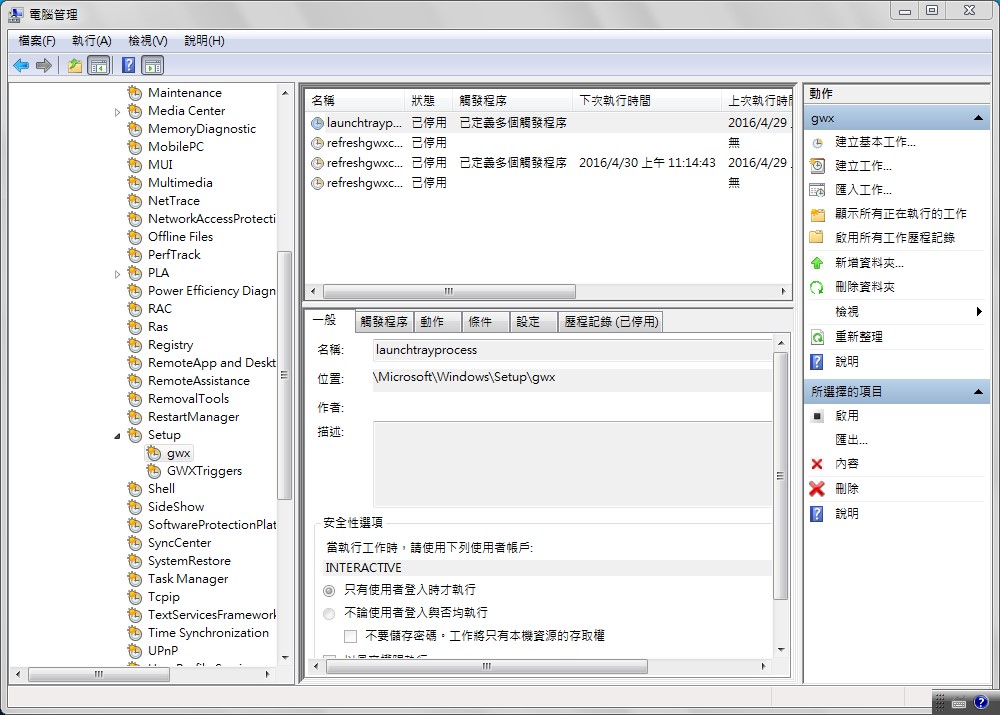1000x715 pixels.
Task: Sort tasks by the 下次執行時間 column header
Action: (x=612, y=99)
